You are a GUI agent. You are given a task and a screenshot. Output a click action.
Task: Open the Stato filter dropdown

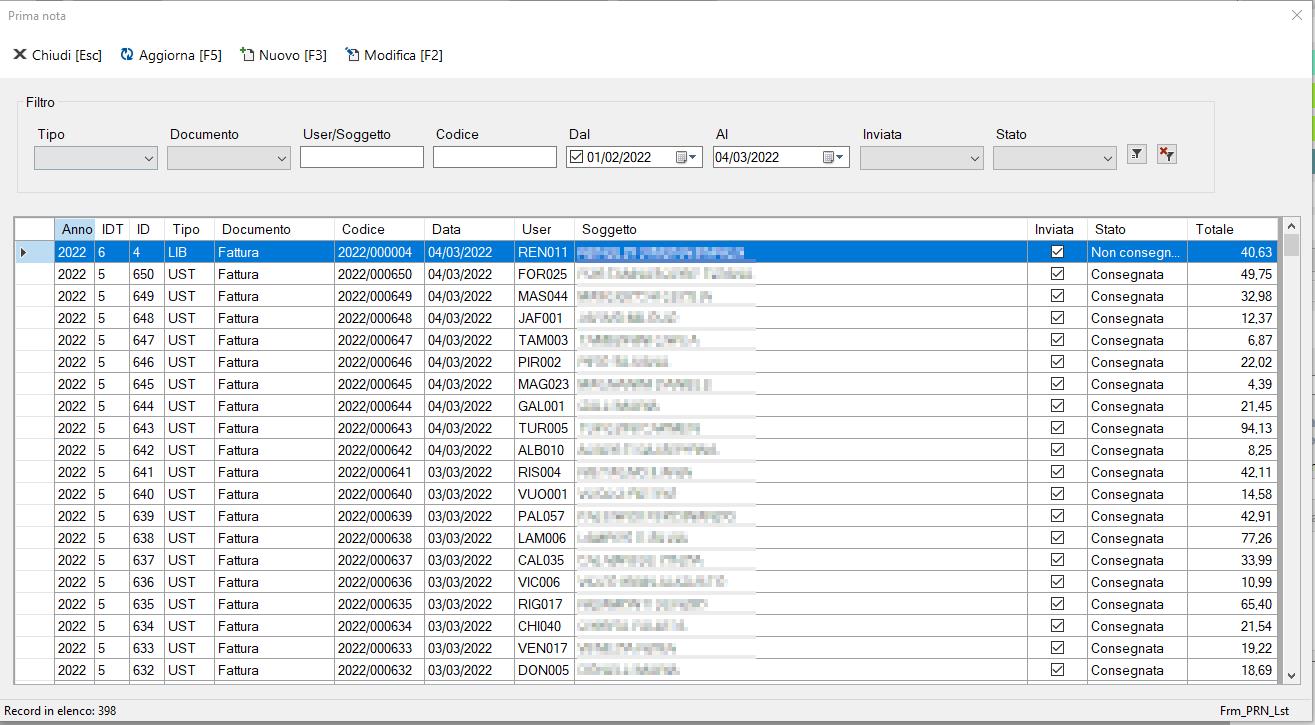(1055, 158)
